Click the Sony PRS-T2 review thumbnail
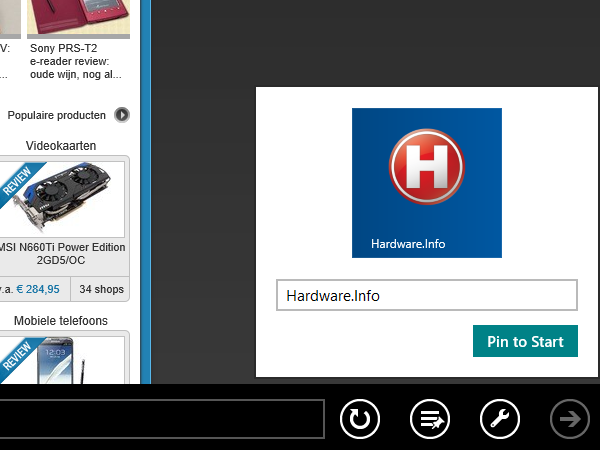Screen dimensions: 600x450 tap(78, 18)
